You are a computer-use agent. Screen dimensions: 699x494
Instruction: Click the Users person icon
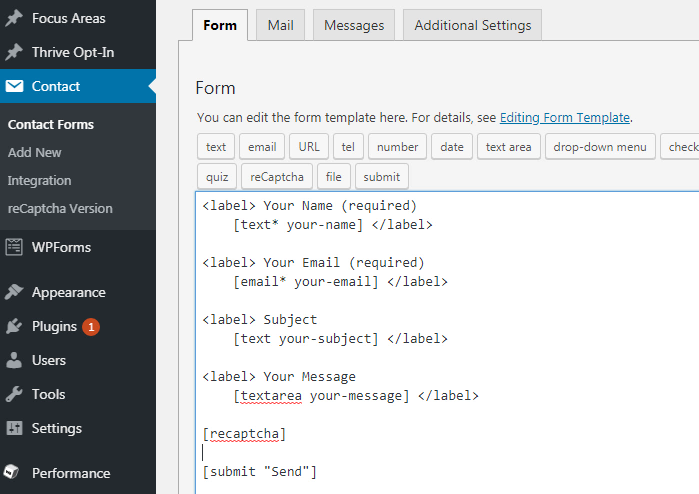pyautogui.click(x=14, y=360)
